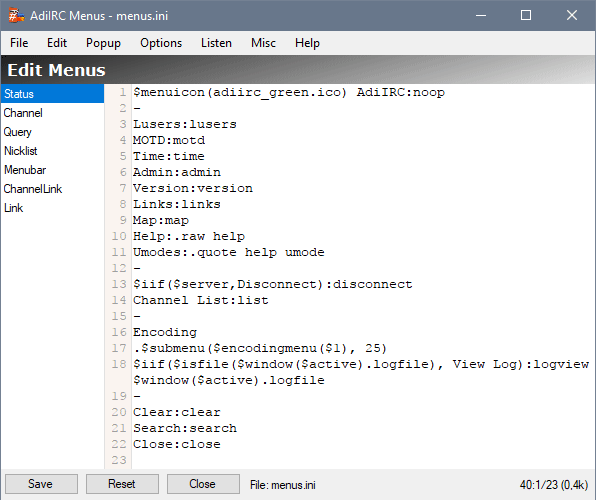Click the Encoding line in the editor
The height and width of the screenshot is (500, 596).
[x=165, y=332]
